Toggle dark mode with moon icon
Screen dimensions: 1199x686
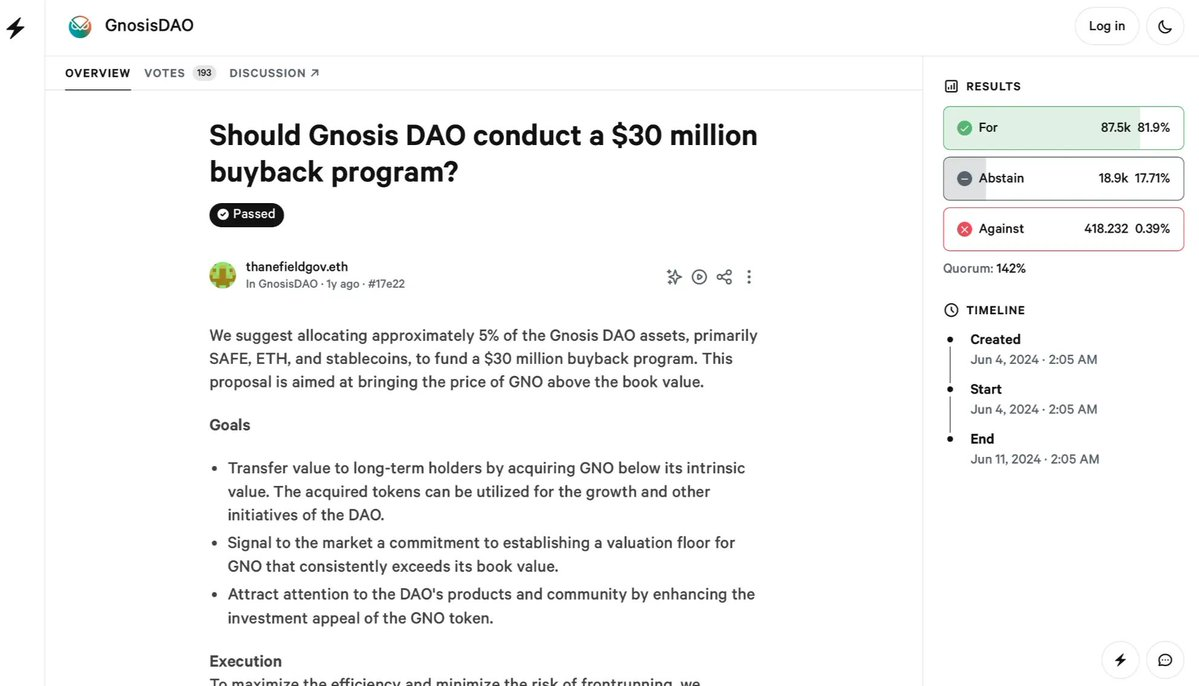coord(1165,27)
